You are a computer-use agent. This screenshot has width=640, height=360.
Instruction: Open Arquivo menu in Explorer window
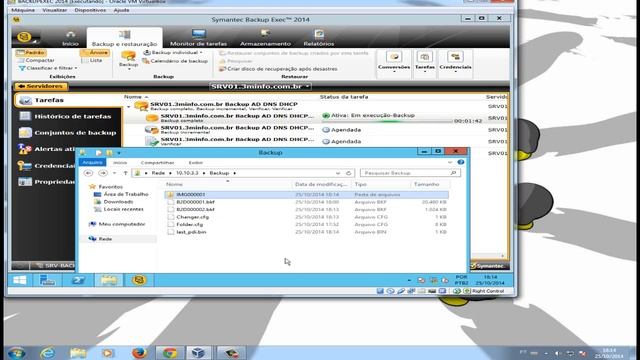click(92, 162)
